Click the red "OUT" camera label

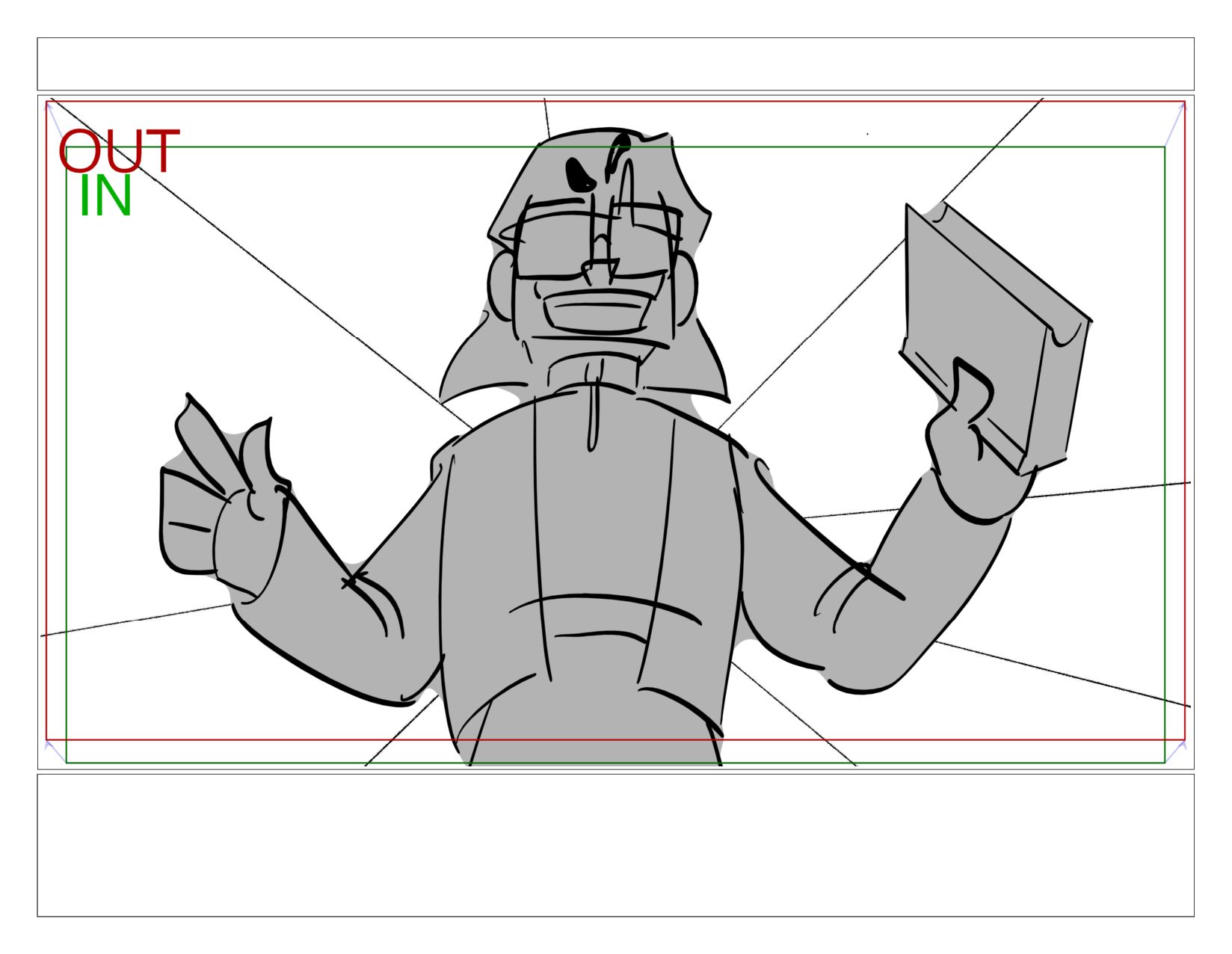click(119, 151)
